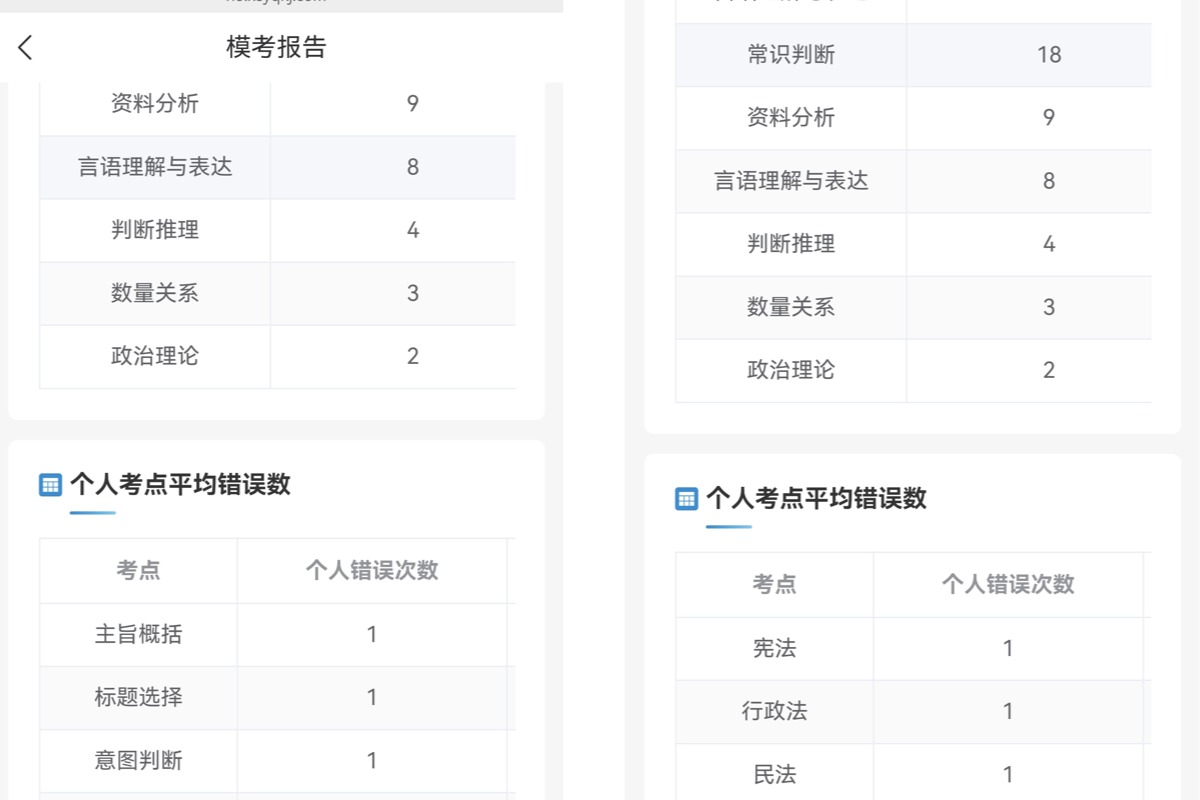Viewport: 1200px width, 800px height.
Task: Click the 考点 column header in the left table
Action: tap(137, 570)
